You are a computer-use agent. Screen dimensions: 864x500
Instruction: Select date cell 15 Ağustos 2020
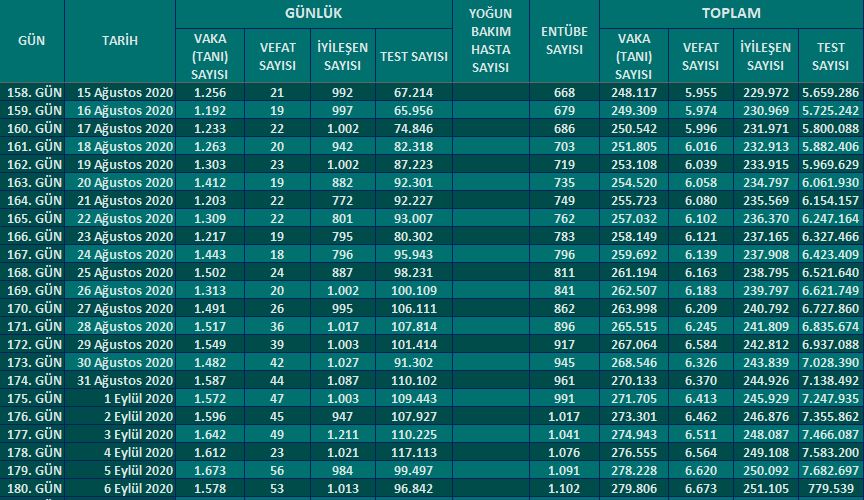(125, 93)
